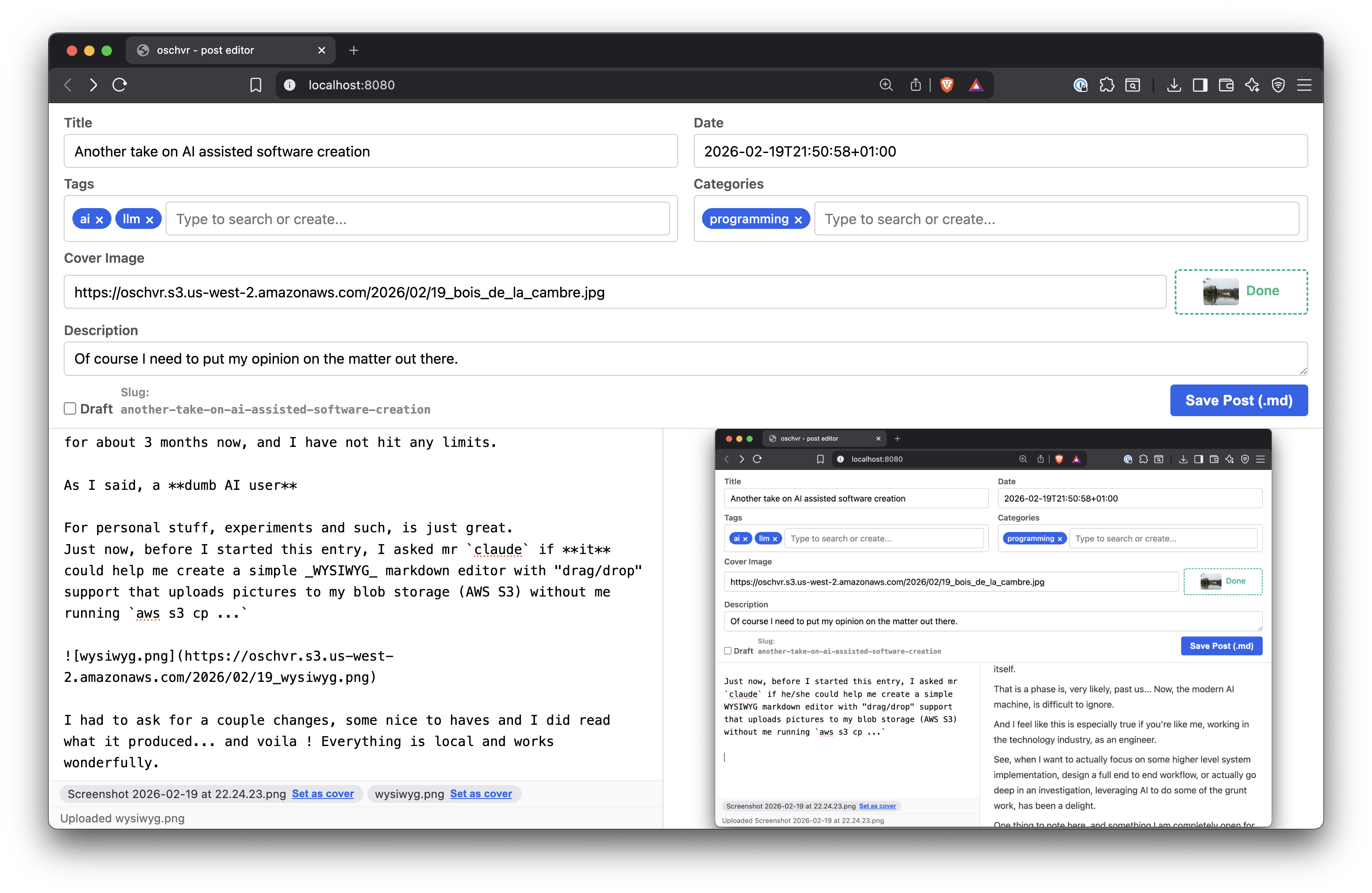Open the extensions puzzle icon
Image resolution: width=1372 pixels, height=893 pixels.
point(1106,85)
